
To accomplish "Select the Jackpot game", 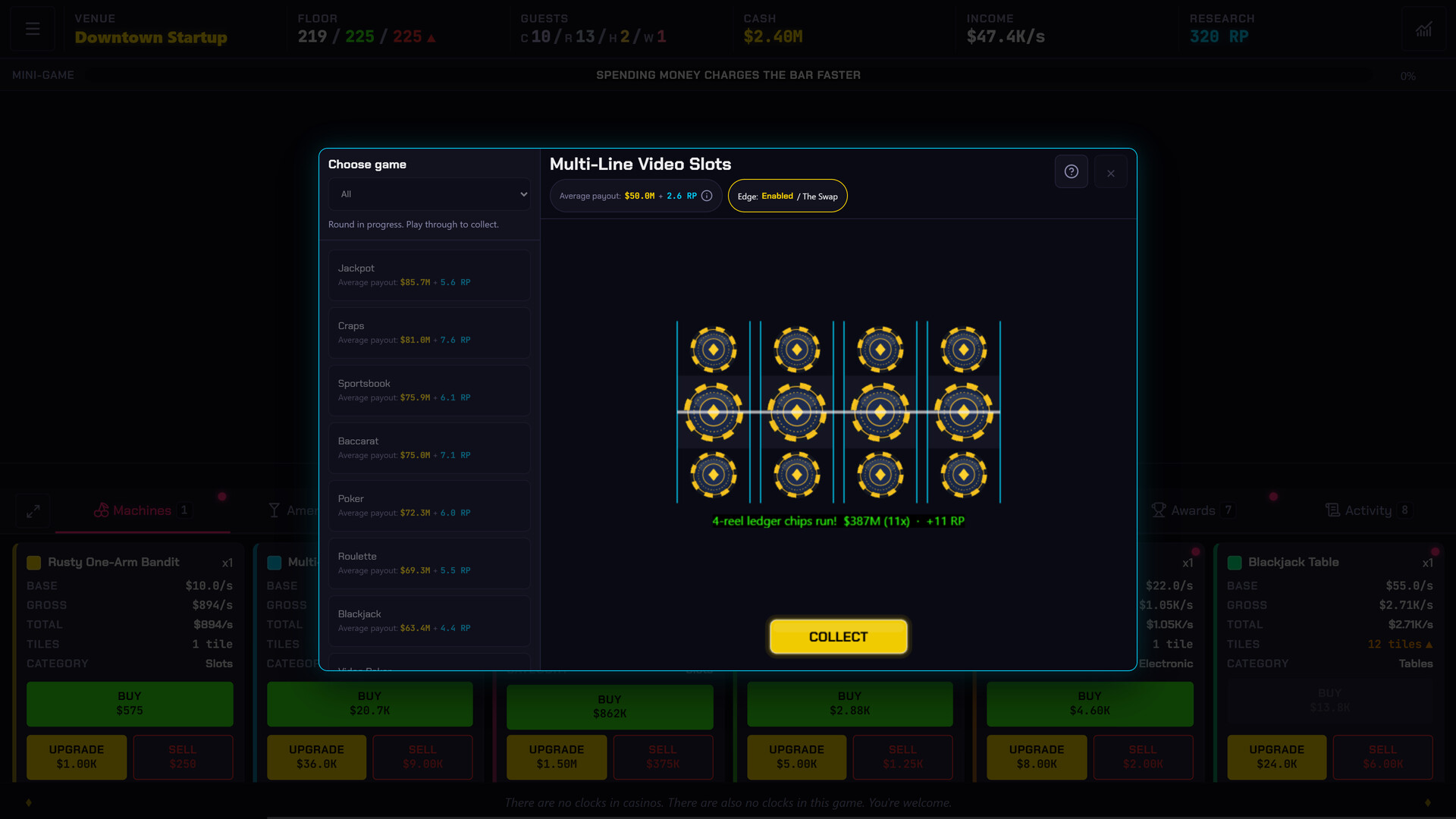I will point(429,275).
